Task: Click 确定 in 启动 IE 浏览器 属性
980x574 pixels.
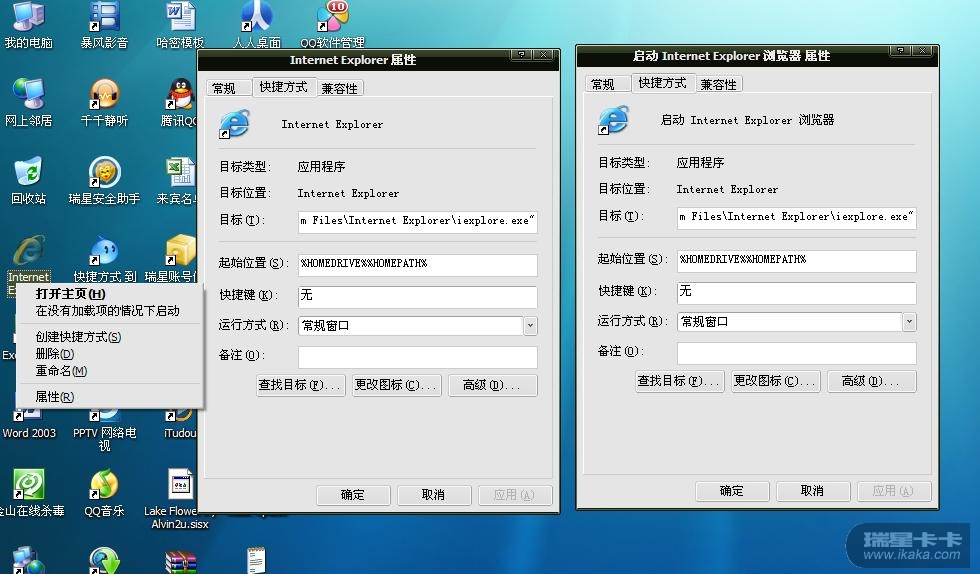Action: point(732,491)
